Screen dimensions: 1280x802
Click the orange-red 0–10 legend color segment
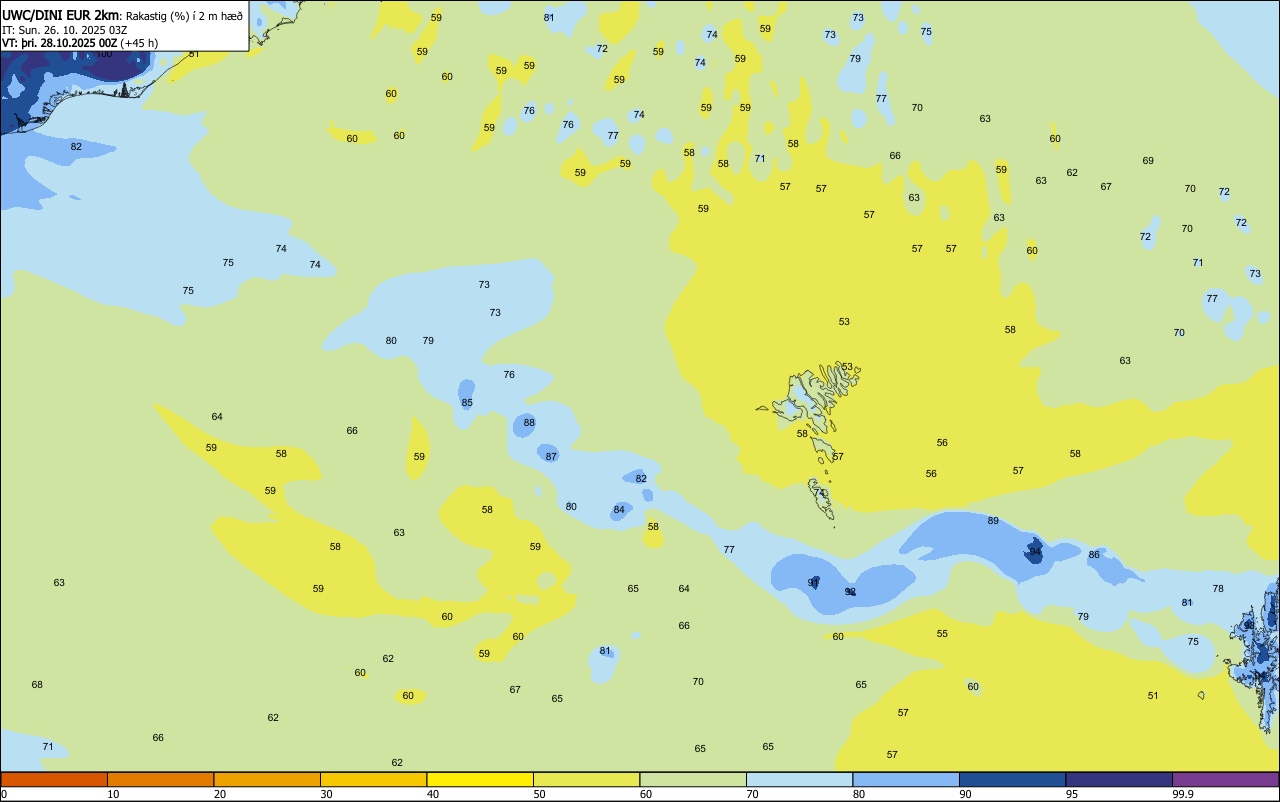click(54, 779)
